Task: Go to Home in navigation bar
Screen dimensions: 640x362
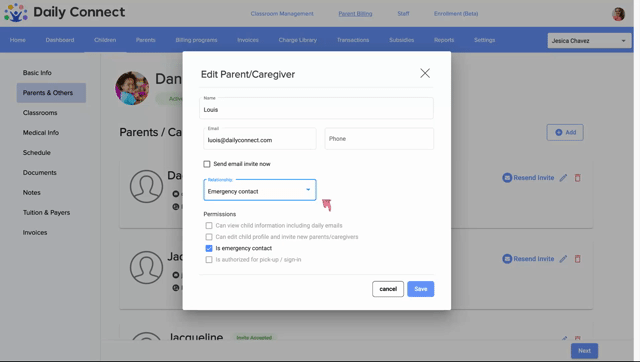Action: (18, 40)
